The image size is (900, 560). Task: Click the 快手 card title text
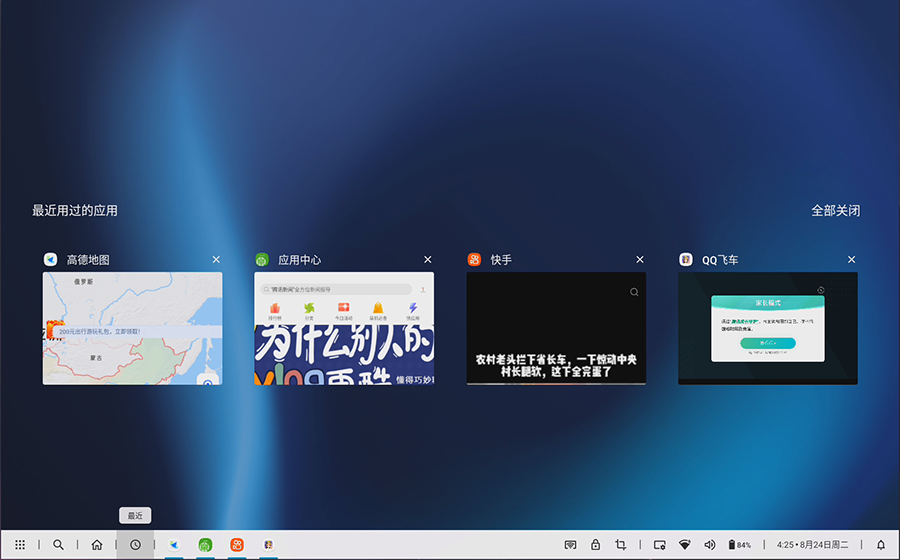[x=501, y=260]
